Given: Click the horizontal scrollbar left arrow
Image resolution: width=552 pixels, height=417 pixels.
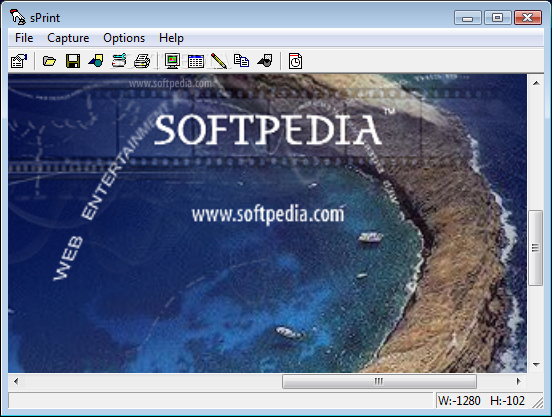Looking at the screenshot, I should pos(16,381).
